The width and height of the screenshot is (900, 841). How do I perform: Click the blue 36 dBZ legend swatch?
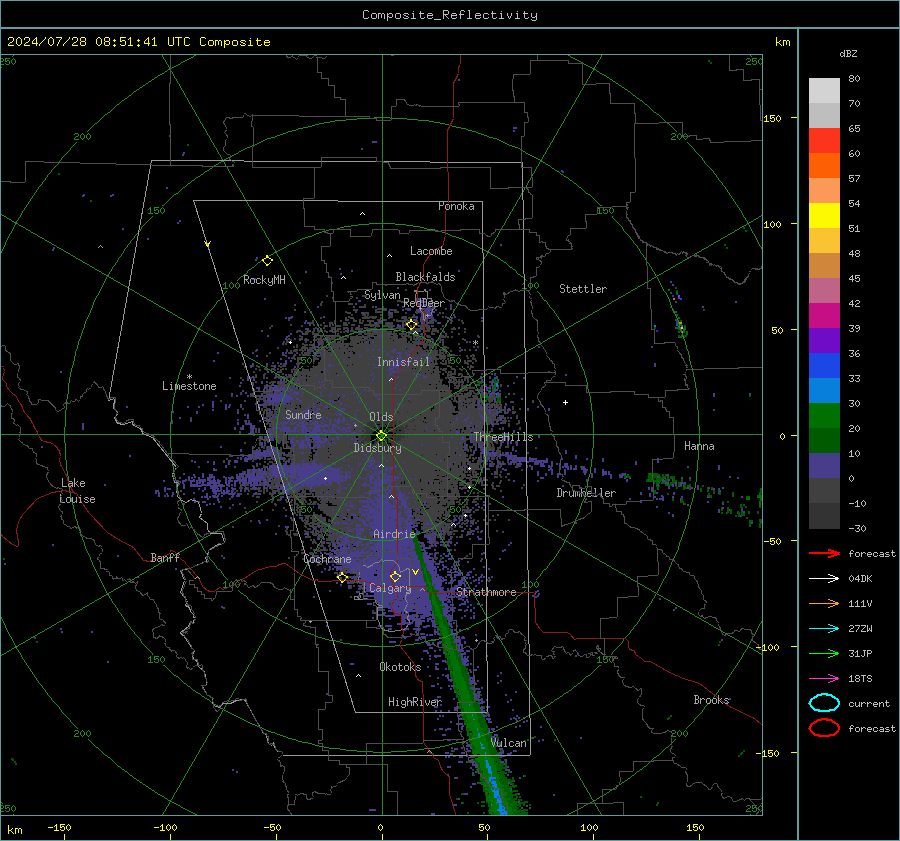pyautogui.click(x=824, y=365)
